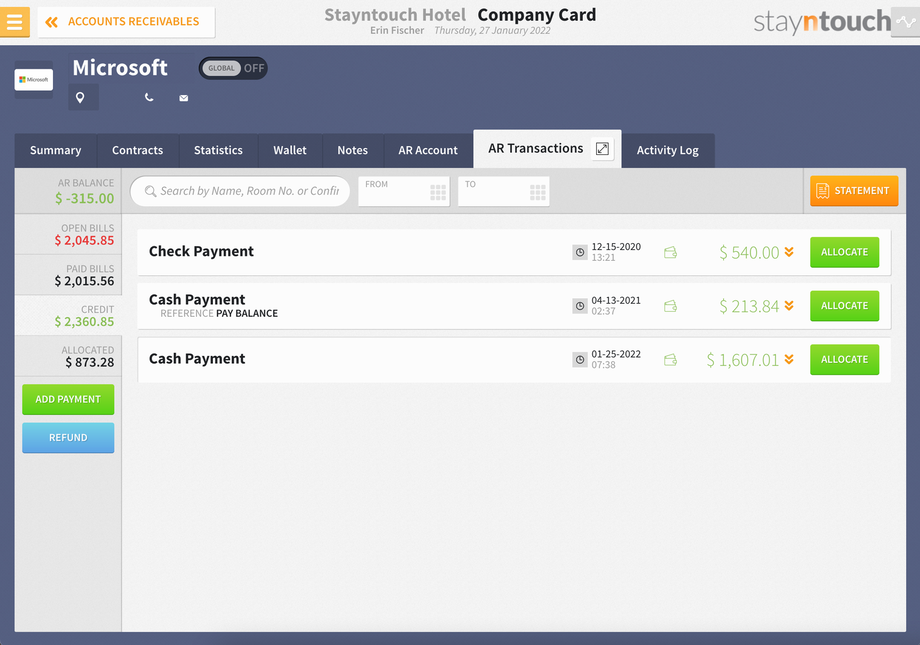Click the activity pulse icon top right
The image size is (920, 645).
tap(905, 22)
